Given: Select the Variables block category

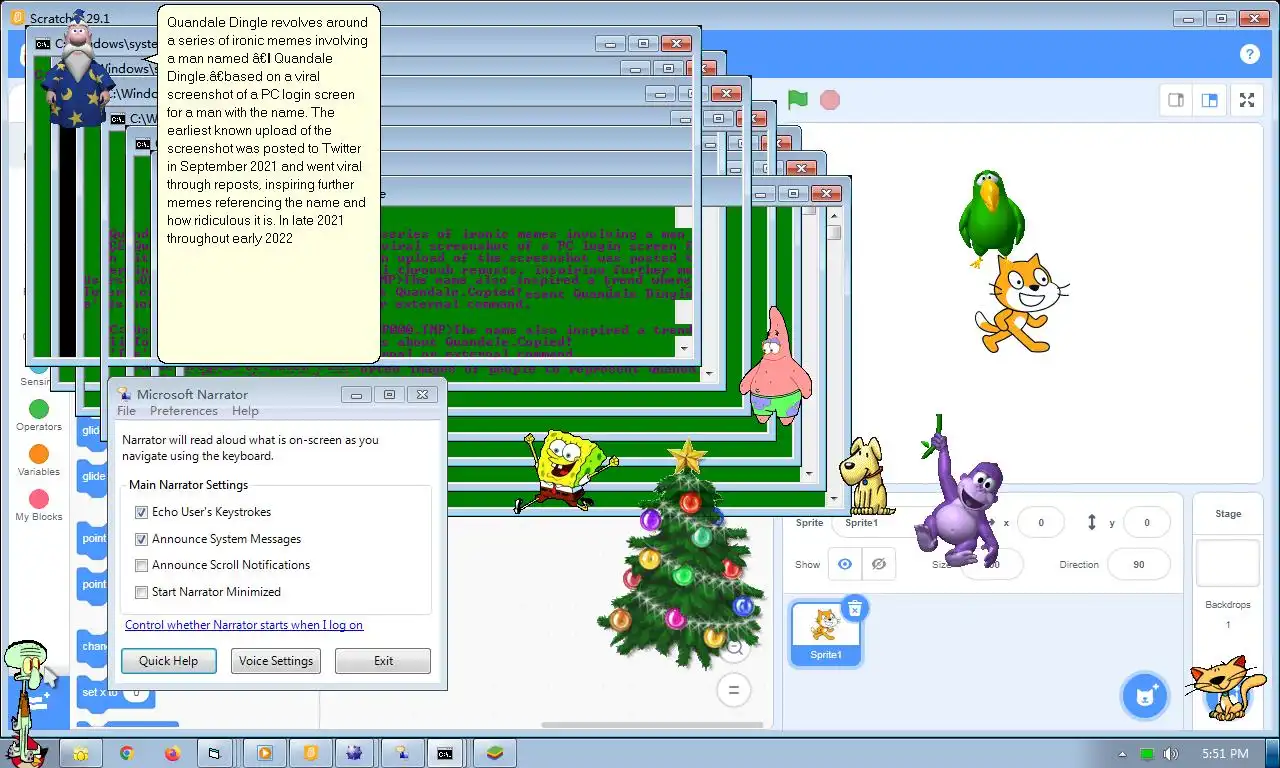Looking at the screenshot, I should [39, 461].
